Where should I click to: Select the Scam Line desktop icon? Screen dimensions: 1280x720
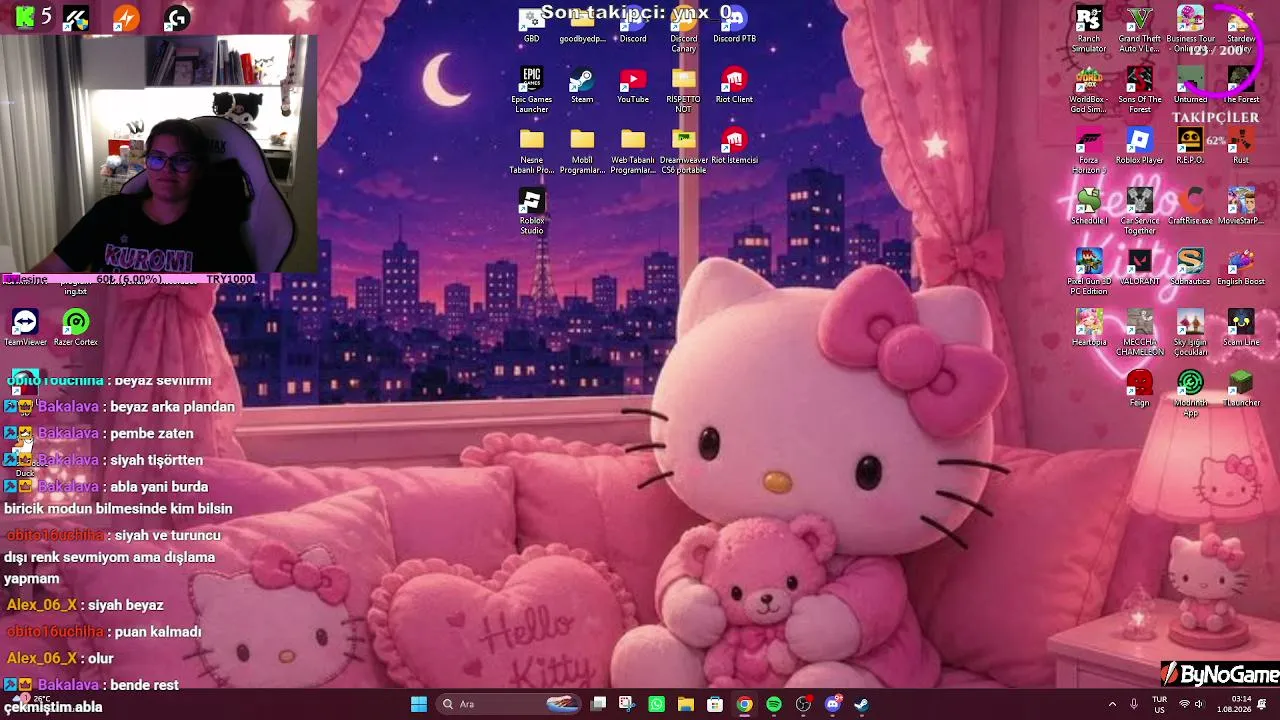(x=1241, y=328)
